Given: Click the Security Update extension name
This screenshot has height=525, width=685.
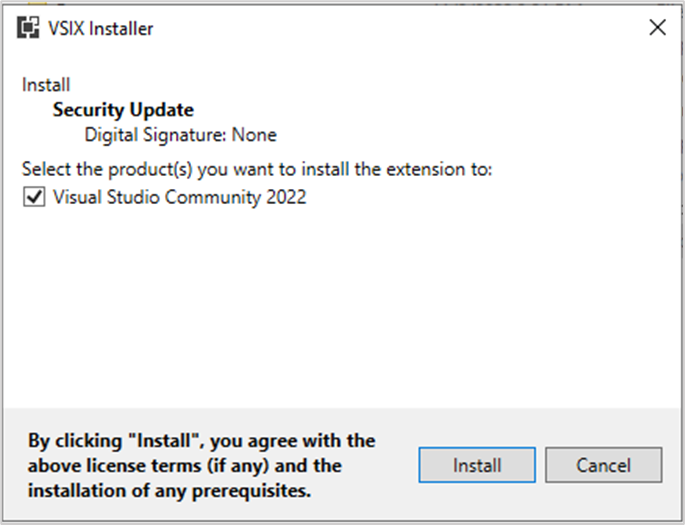Looking at the screenshot, I should click(123, 110).
